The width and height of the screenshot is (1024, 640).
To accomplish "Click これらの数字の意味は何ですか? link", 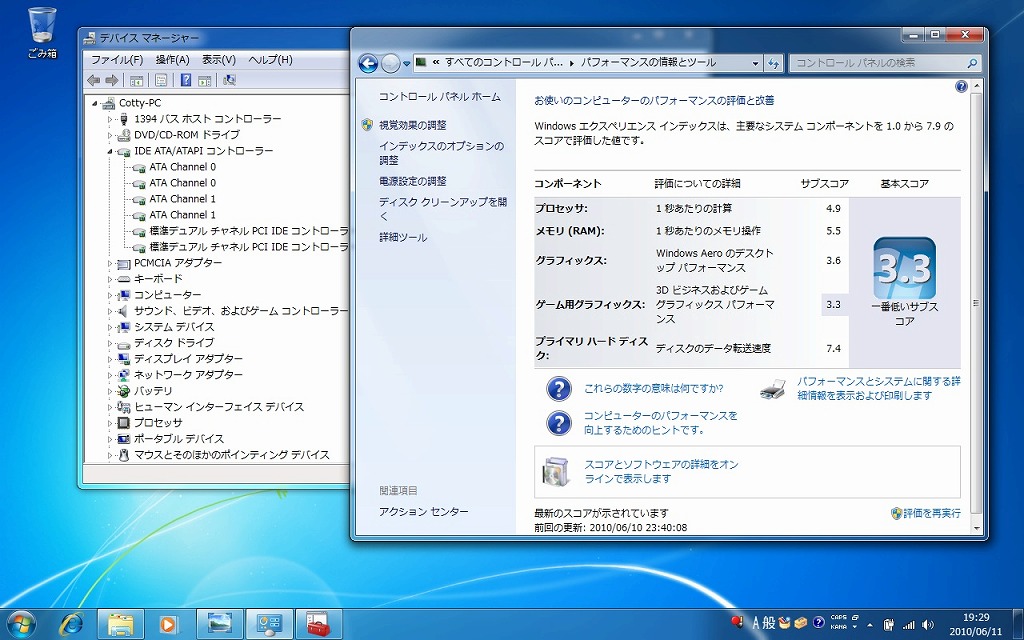I will pos(653,389).
